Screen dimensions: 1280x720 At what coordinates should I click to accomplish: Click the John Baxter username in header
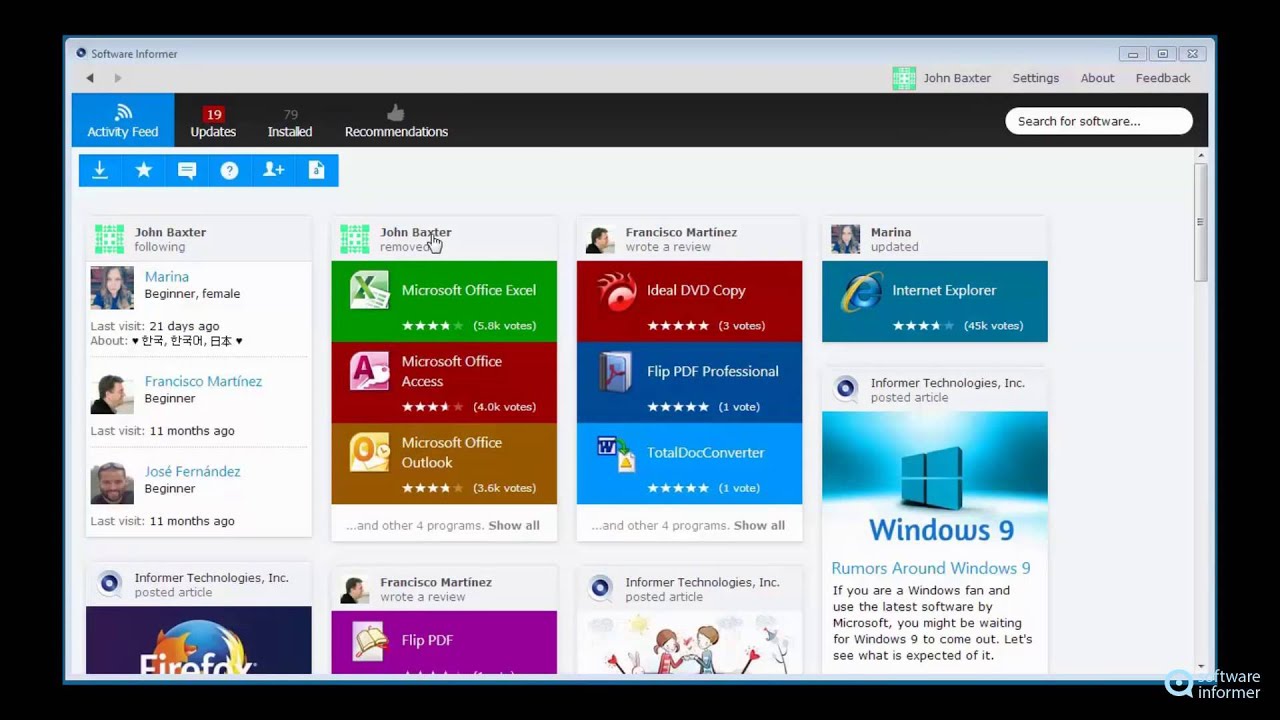pos(957,78)
